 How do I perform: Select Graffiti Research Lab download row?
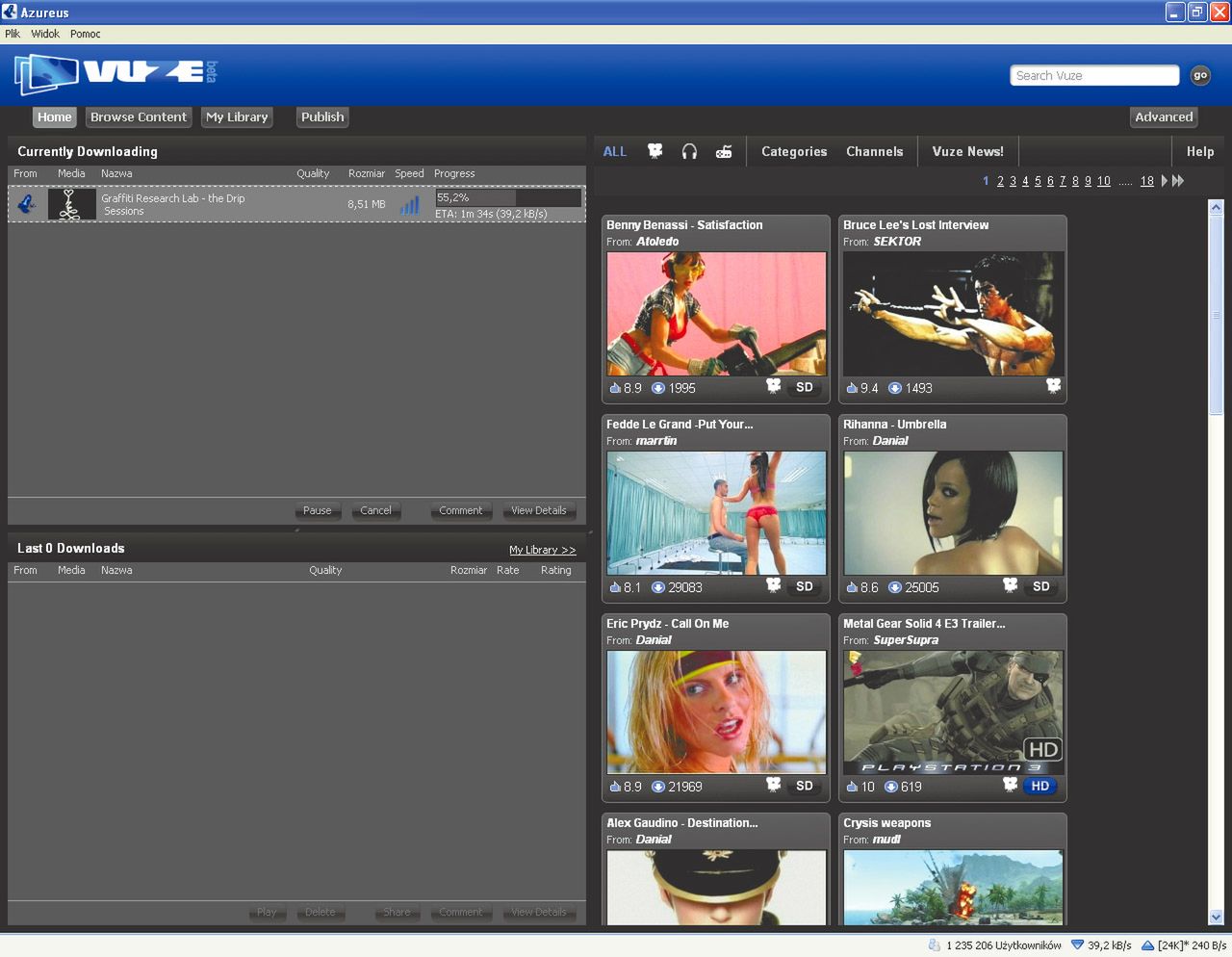click(x=296, y=204)
